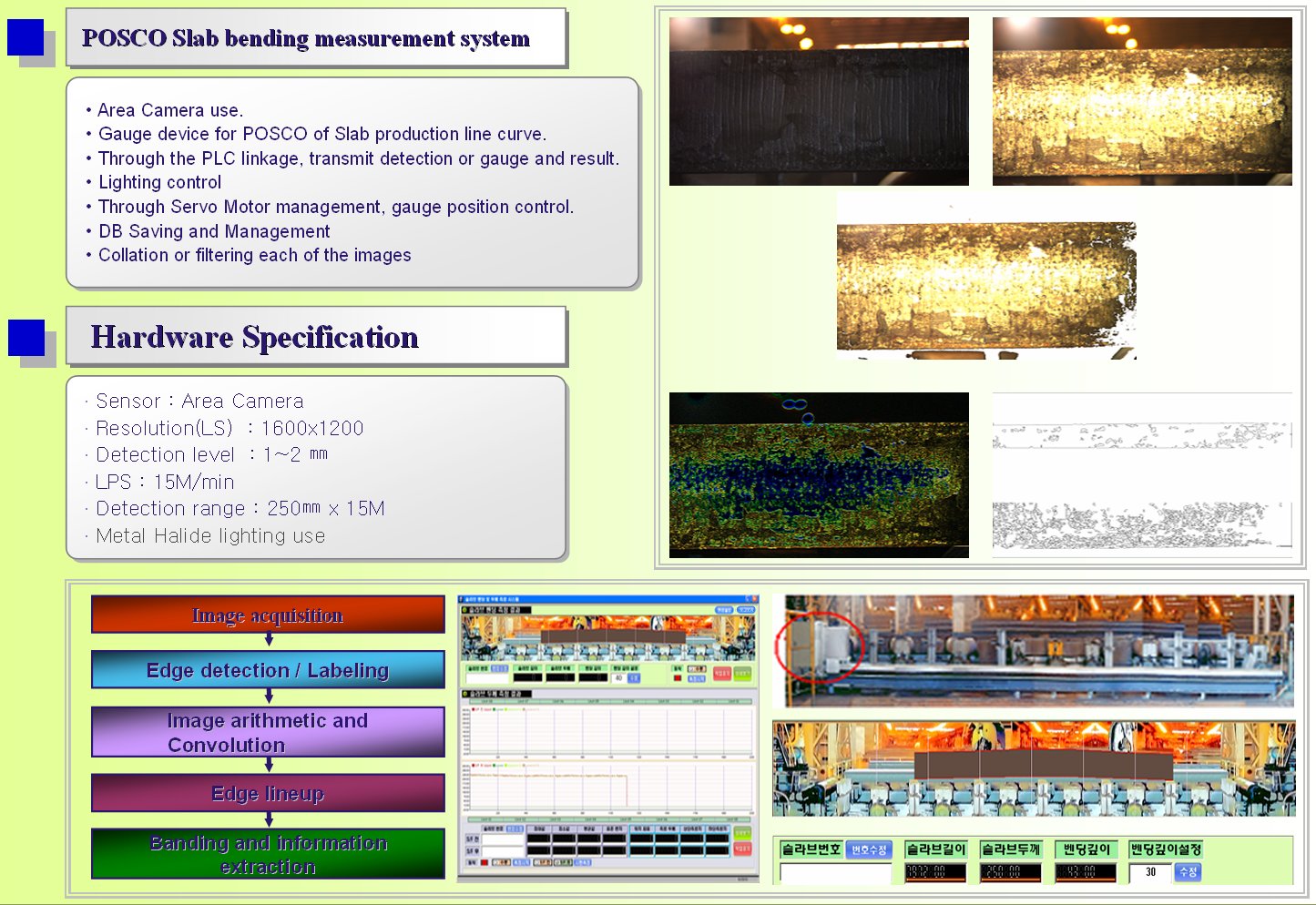Select the Edge lineup step box

click(x=268, y=793)
